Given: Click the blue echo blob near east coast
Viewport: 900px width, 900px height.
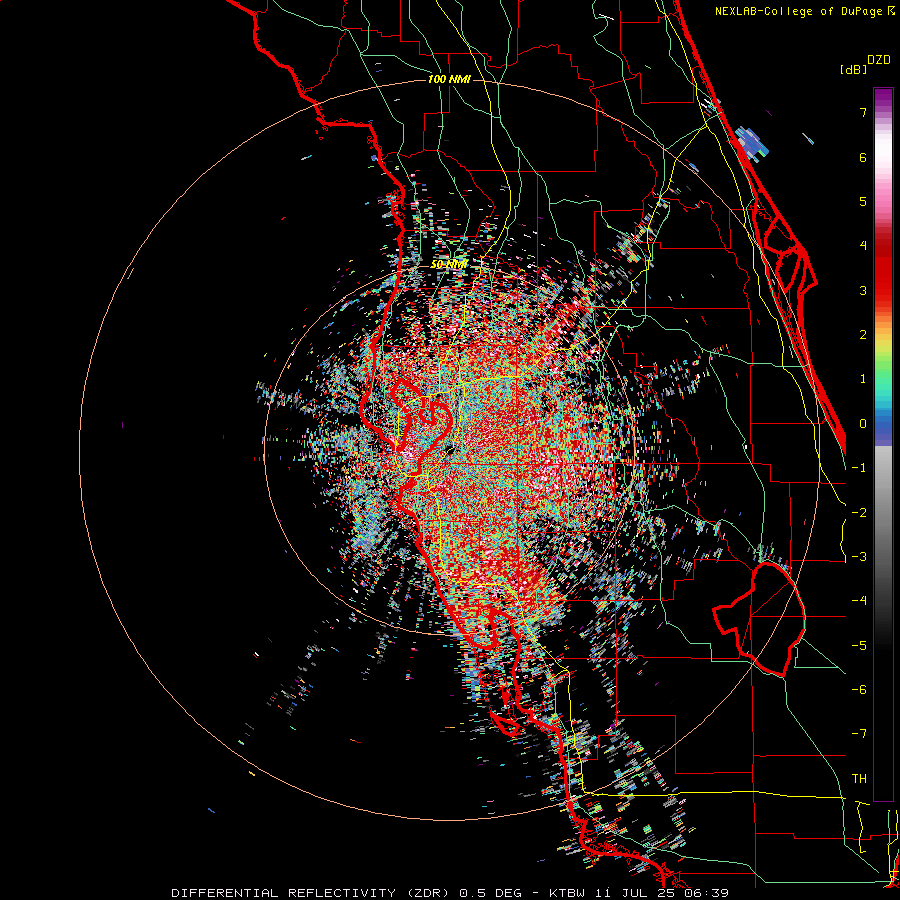Looking at the screenshot, I should [x=751, y=143].
